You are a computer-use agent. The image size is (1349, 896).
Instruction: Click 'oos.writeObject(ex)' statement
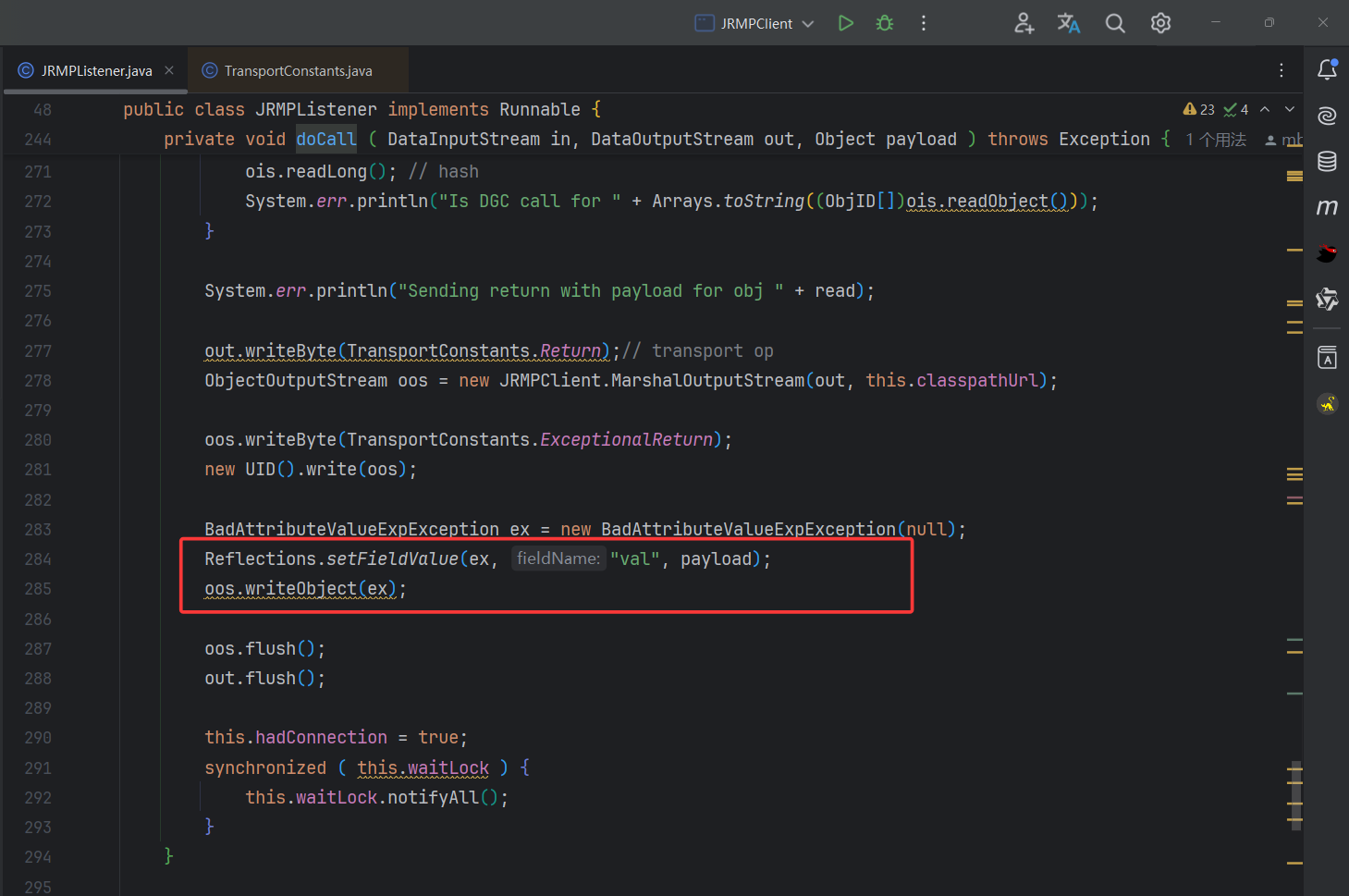click(x=305, y=588)
